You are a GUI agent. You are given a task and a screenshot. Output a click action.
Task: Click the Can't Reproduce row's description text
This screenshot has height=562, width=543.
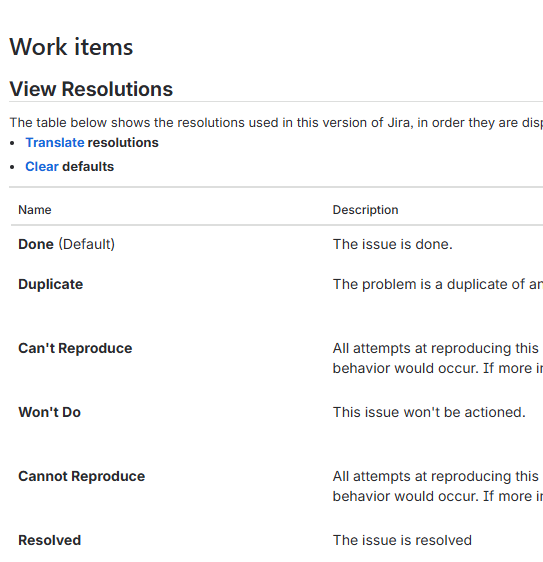(438, 358)
